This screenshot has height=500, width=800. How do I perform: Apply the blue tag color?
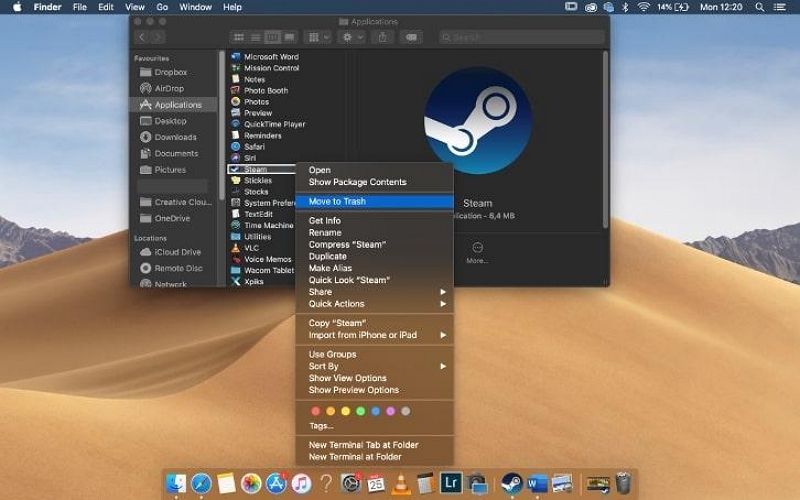click(x=376, y=411)
